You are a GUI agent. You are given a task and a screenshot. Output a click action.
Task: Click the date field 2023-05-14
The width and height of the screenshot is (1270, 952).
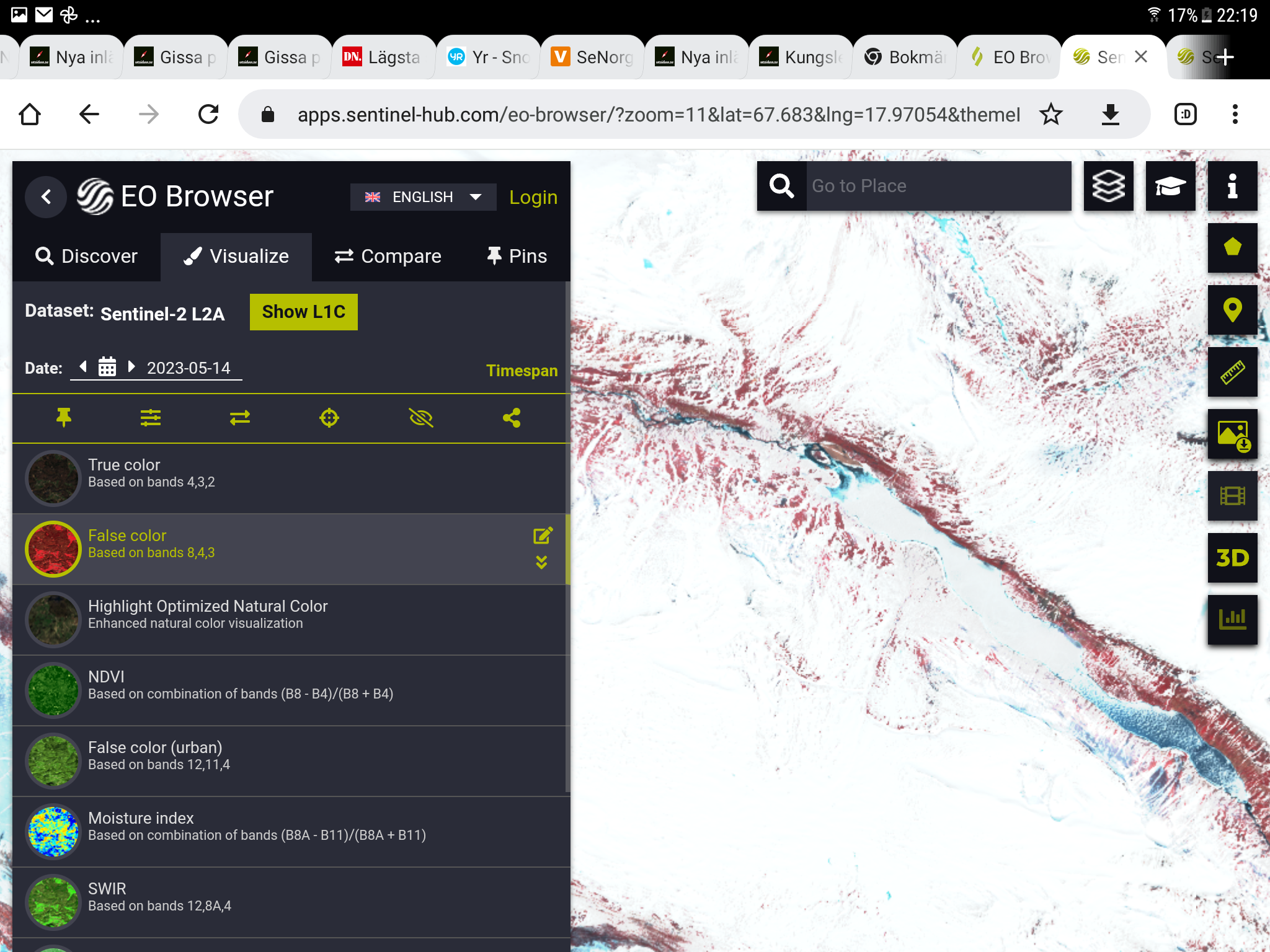click(189, 368)
